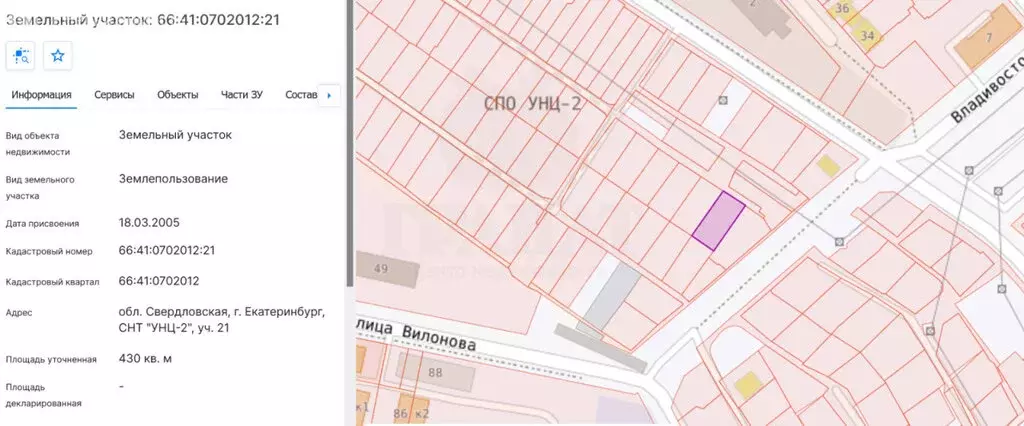Click building 34 on the map
The width and height of the screenshot is (1024, 426).
[x=867, y=35]
